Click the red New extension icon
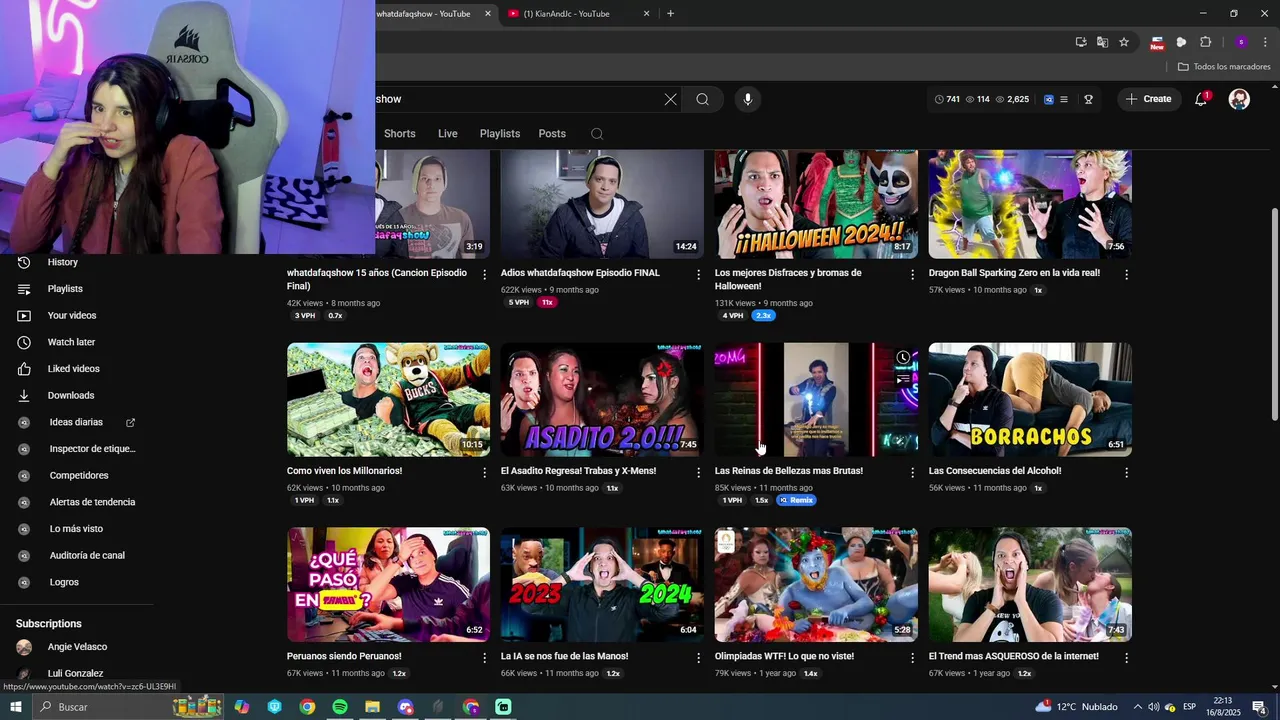The width and height of the screenshot is (1280, 720). (x=1157, y=42)
